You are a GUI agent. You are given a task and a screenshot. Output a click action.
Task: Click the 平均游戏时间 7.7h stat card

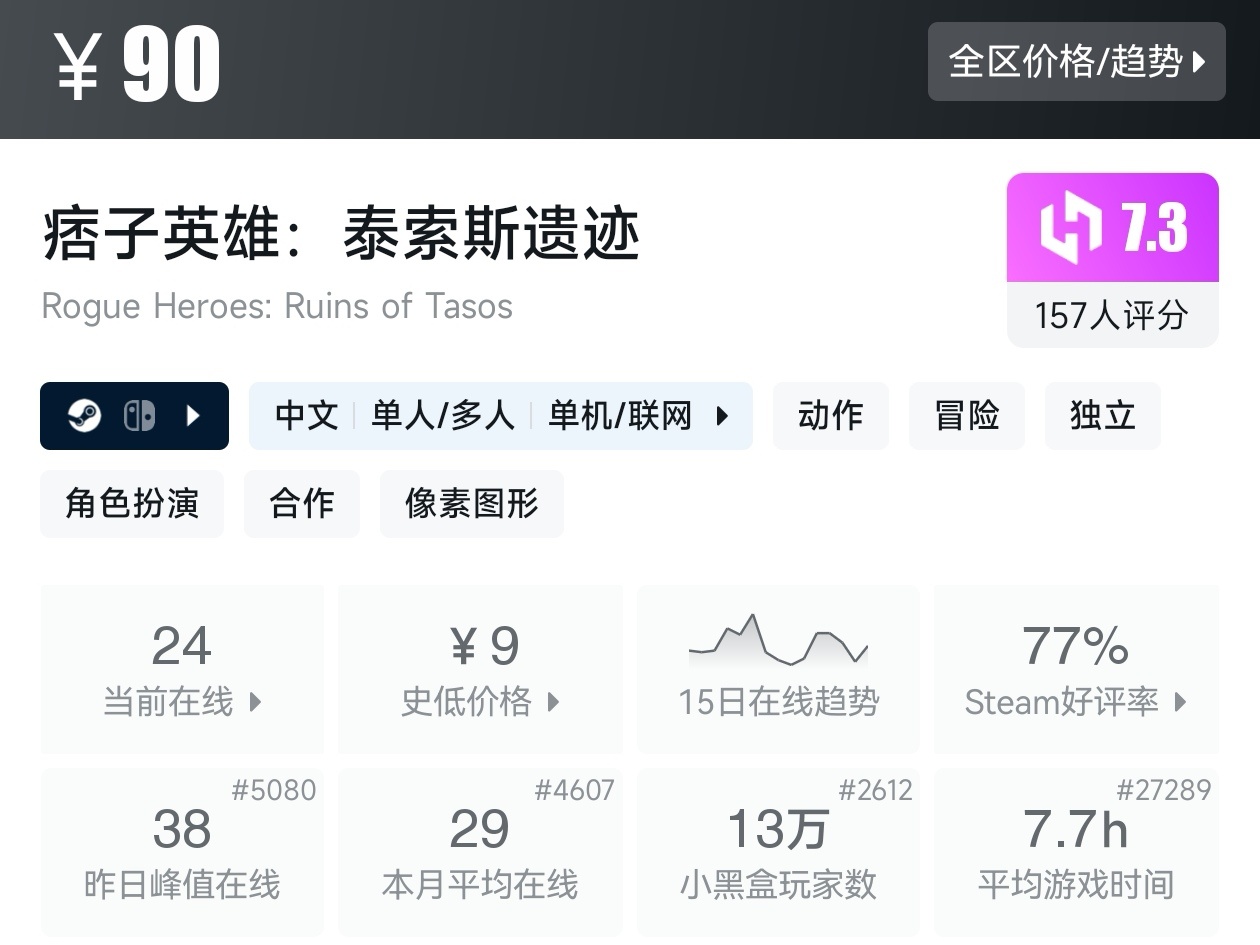(x=1076, y=851)
